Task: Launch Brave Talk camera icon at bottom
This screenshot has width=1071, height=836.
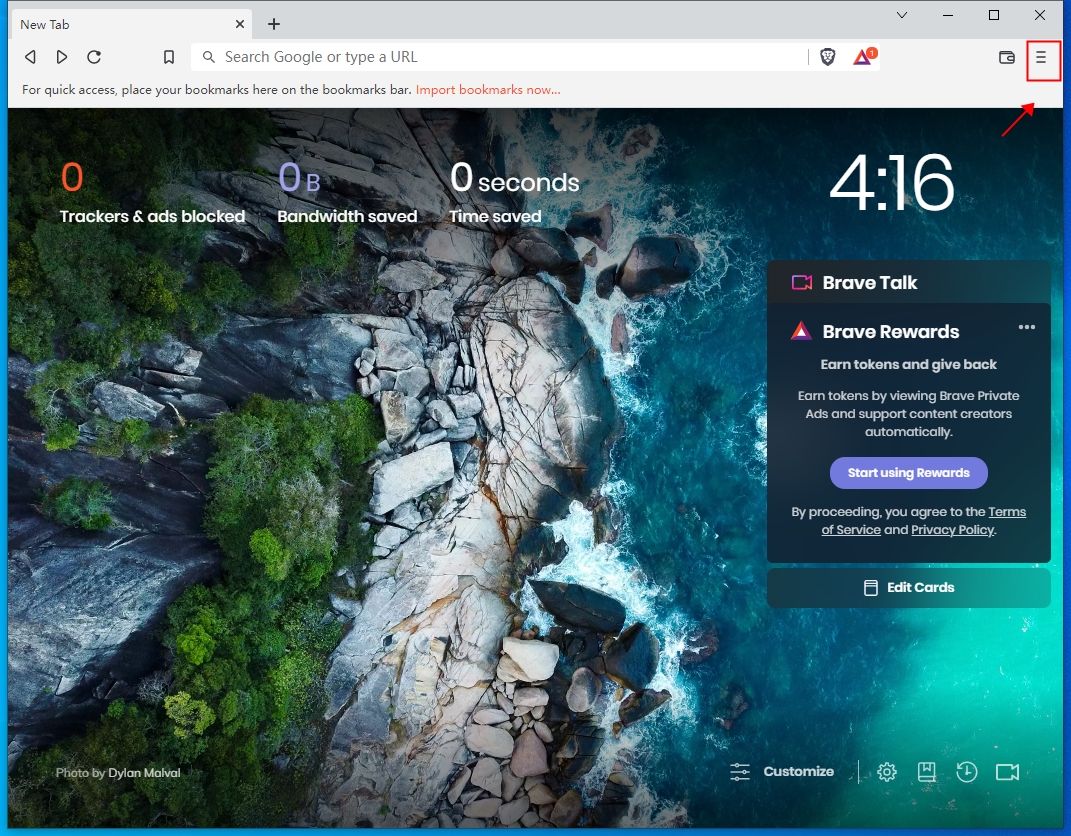Action: coord(1007,772)
